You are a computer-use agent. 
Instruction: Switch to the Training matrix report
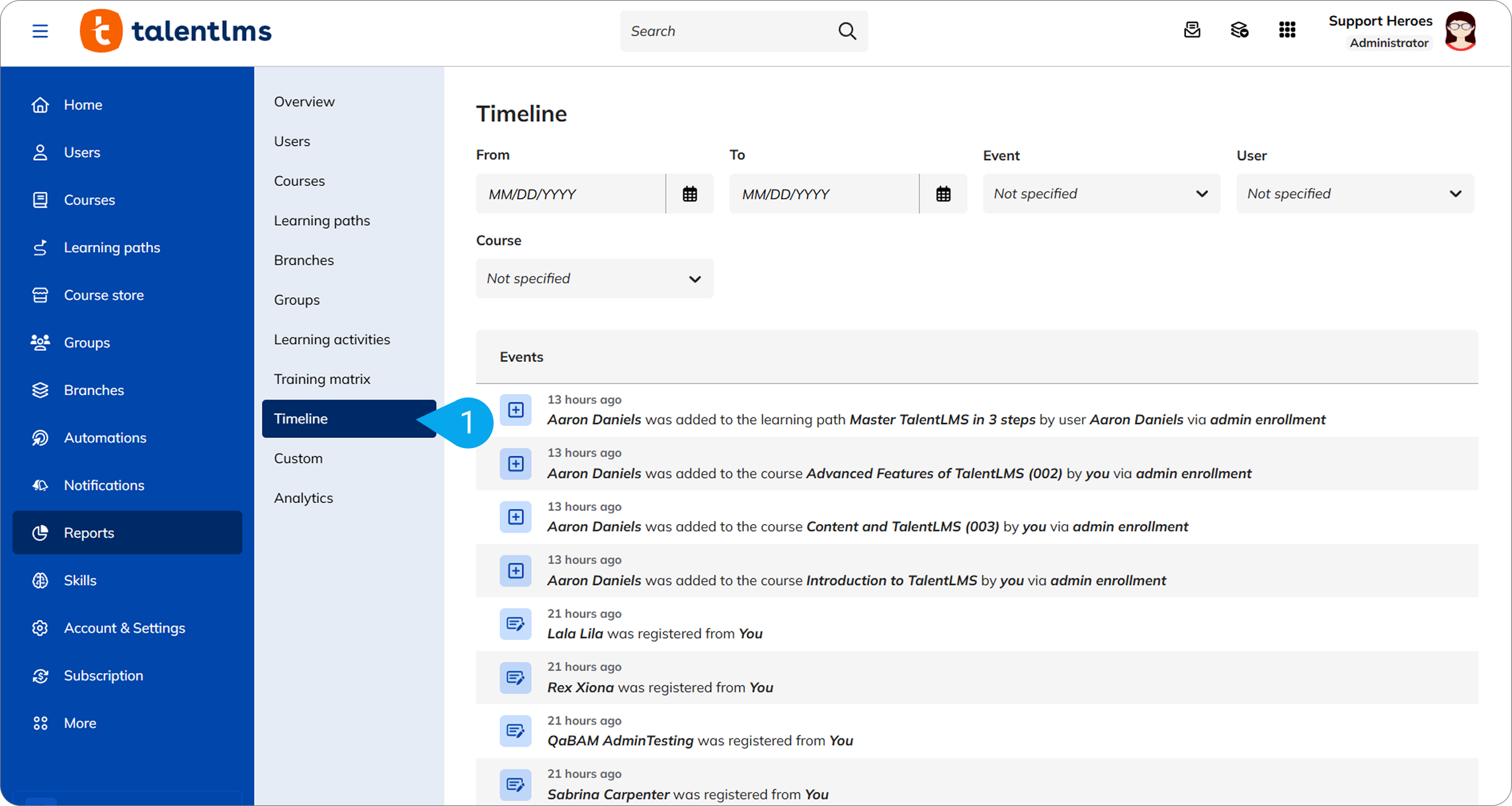[322, 379]
